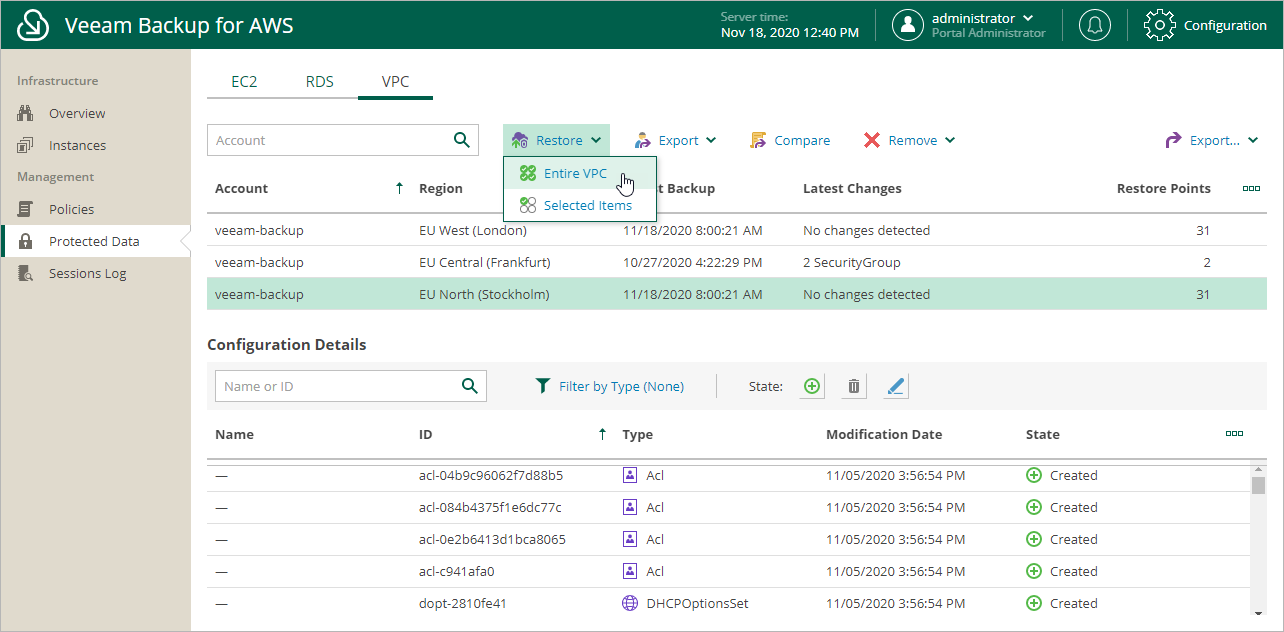The height and width of the screenshot is (632, 1284).
Task: Sort by State column header
Action: coord(1043,434)
